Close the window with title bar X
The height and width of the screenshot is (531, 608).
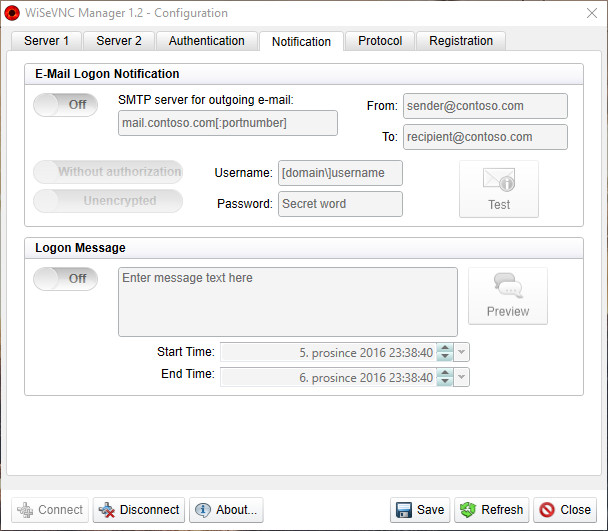click(592, 13)
